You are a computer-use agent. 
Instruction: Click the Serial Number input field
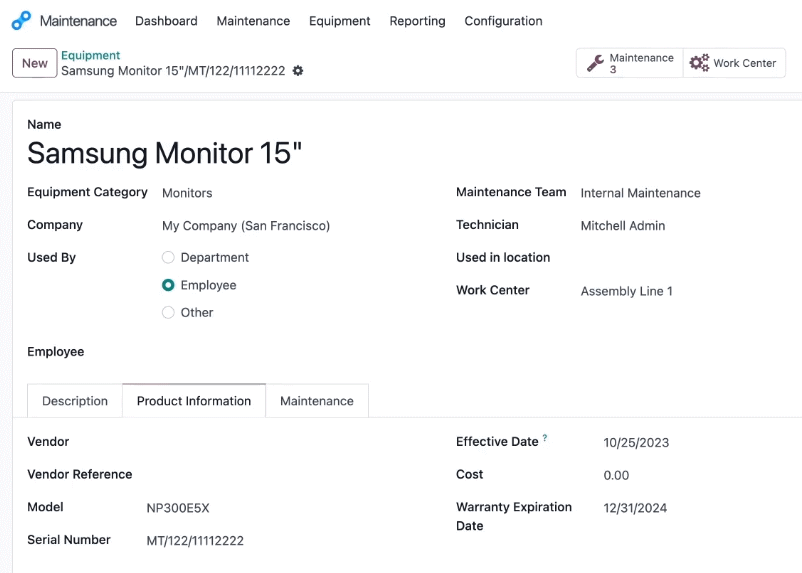286,540
